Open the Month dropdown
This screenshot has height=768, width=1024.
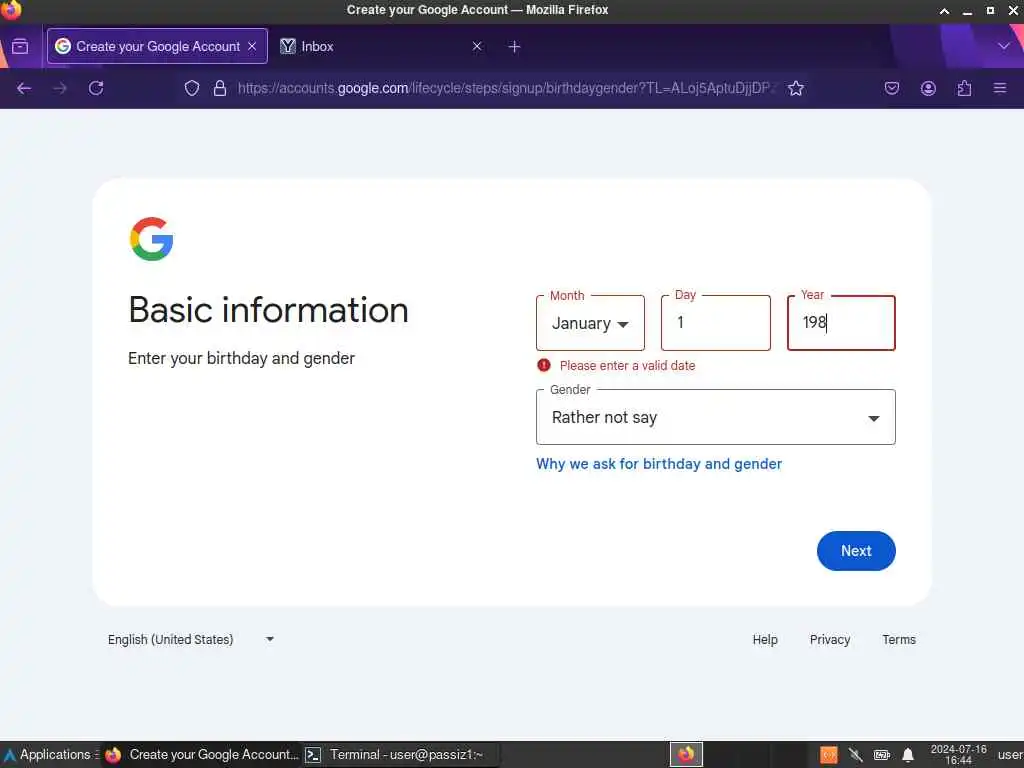point(590,323)
